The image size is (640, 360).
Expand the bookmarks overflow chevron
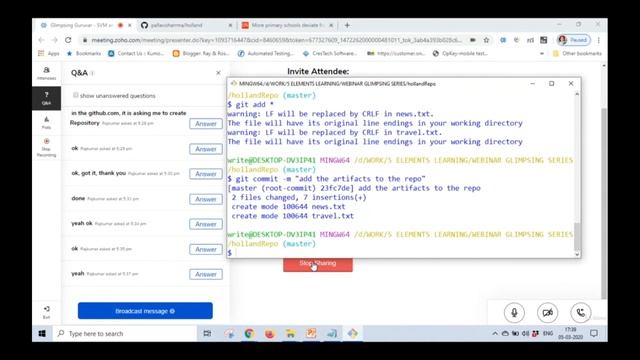point(542,53)
